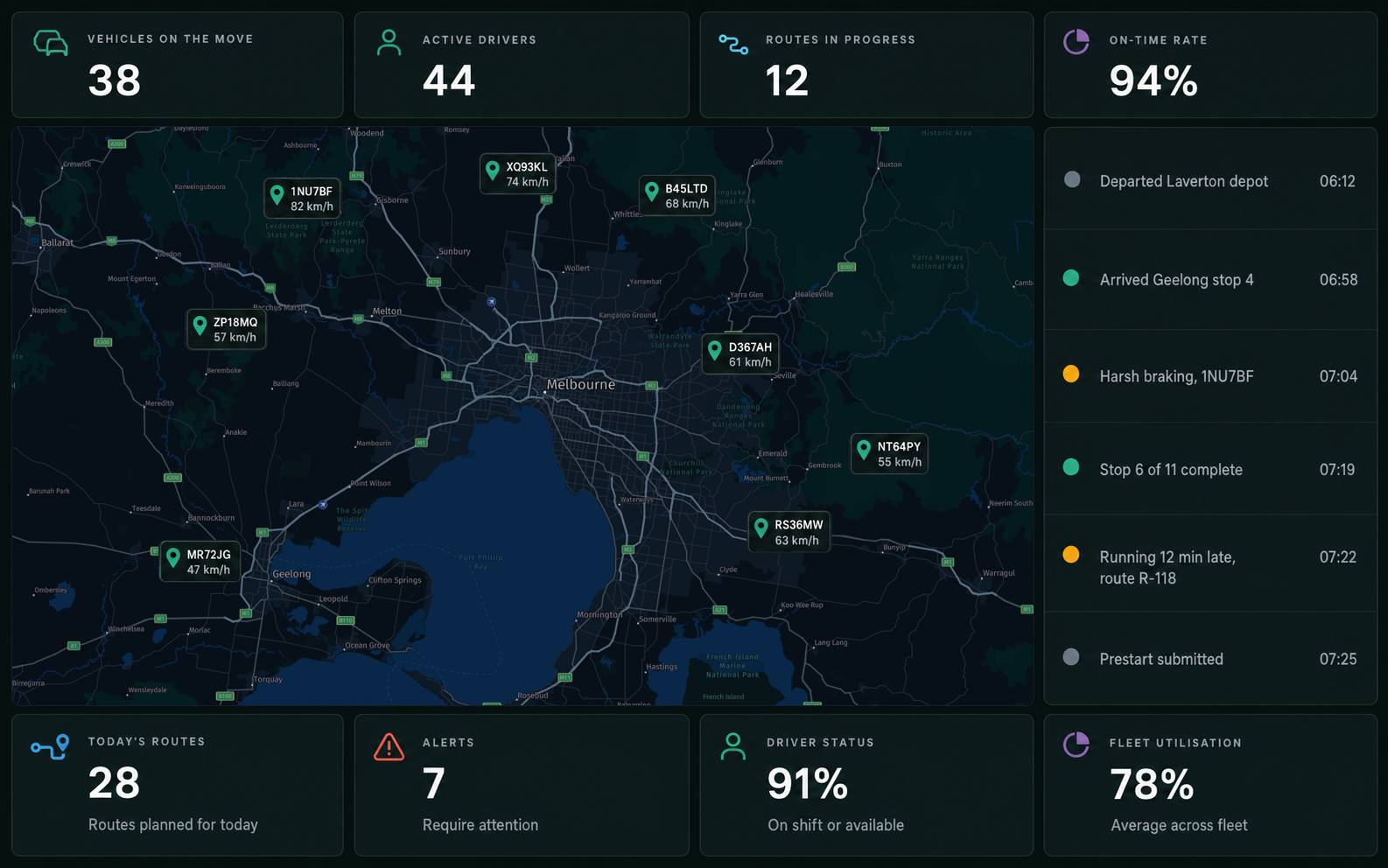This screenshot has width=1388, height=868.
Task: Click the Fleet Utilisation pie chart icon
Action: click(1076, 745)
